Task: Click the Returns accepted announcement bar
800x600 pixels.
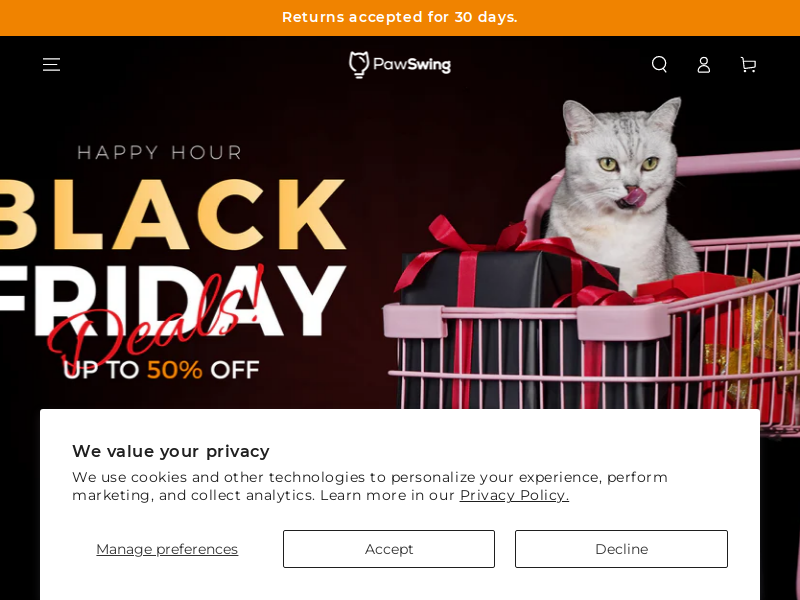Action: [400, 18]
